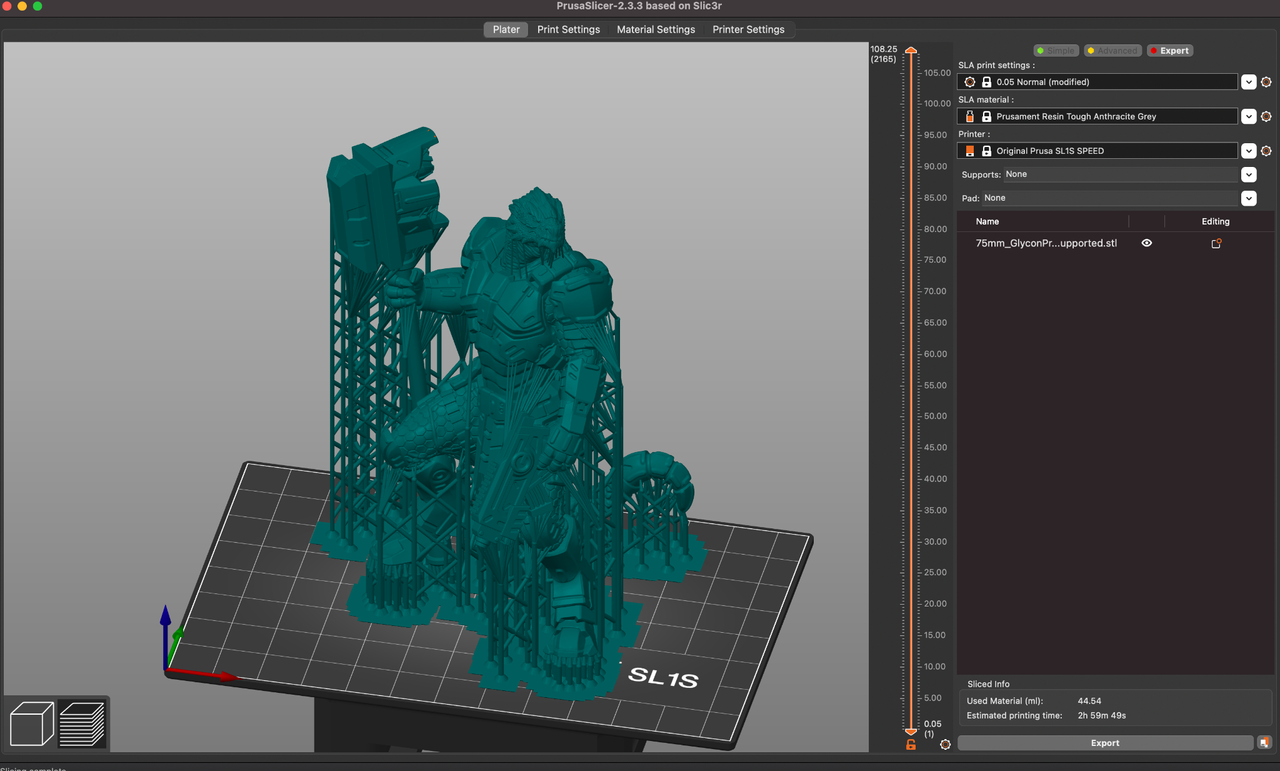The image size is (1280, 771).
Task: Open settings cog beside SLA material preset
Action: point(1266,117)
